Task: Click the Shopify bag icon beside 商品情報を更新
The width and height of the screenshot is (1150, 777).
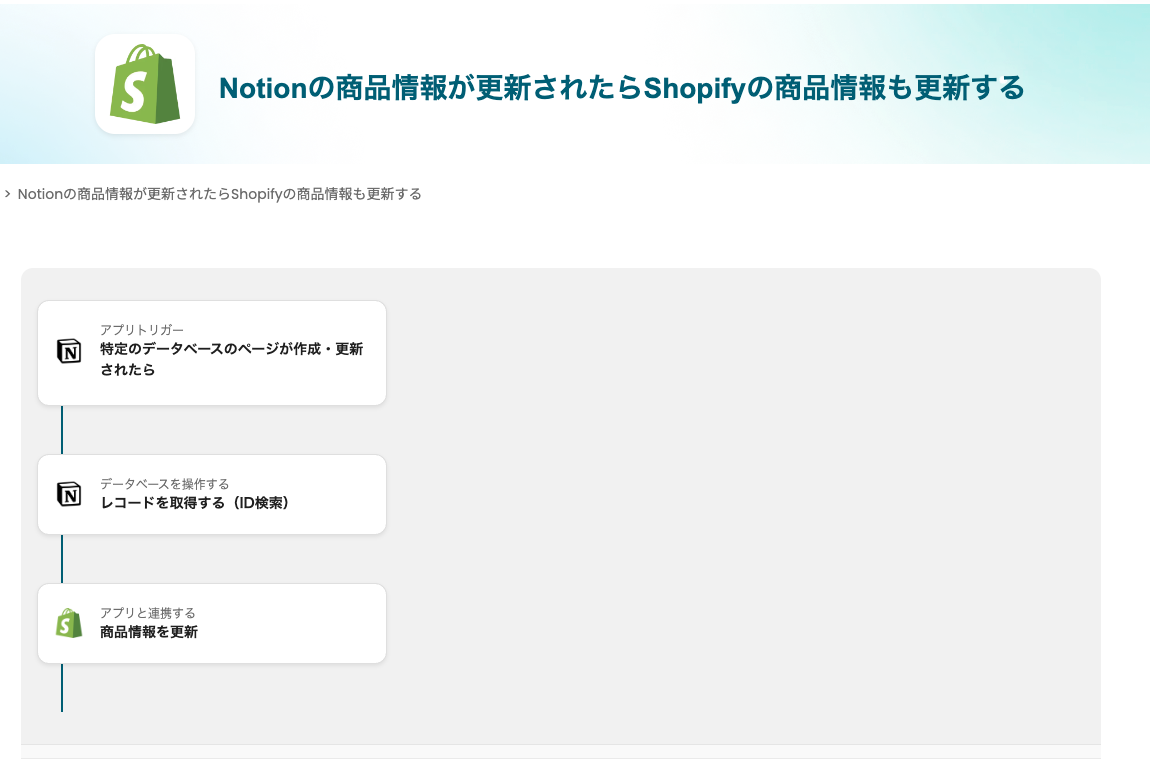Action: point(69,623)
